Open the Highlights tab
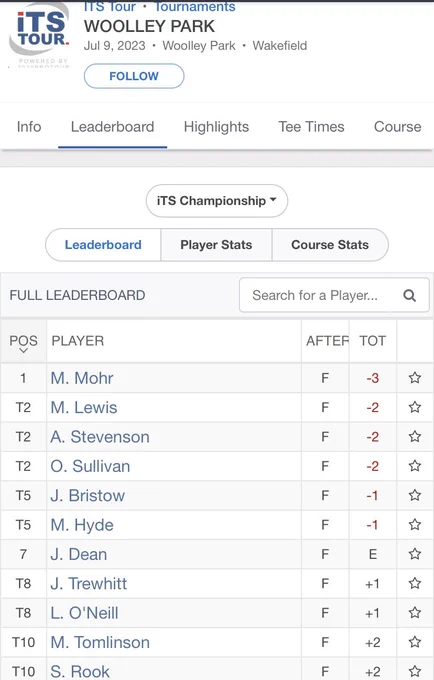Viewport: 434px width, 680px height. (216, 127)
